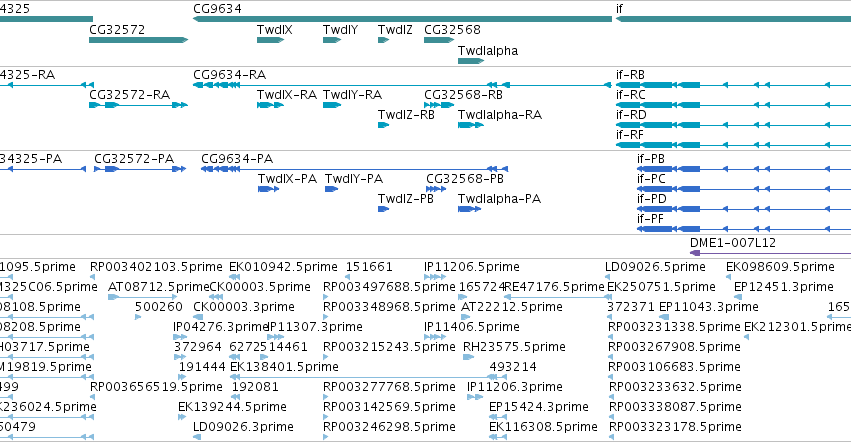
Task: Click the 'if' gene label
Action: tap(619, 9)
